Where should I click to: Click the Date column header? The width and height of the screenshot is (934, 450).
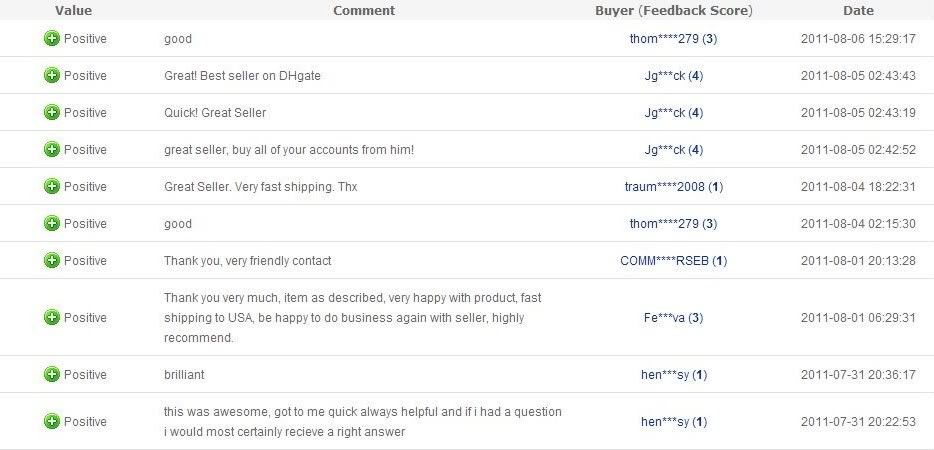[858, 10]
